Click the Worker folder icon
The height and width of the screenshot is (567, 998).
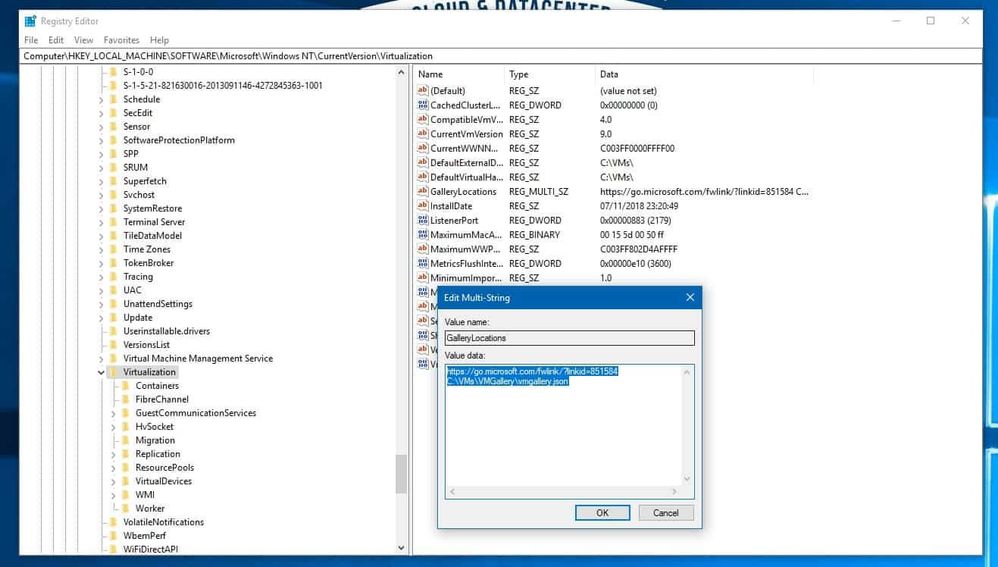click(125, 508)
